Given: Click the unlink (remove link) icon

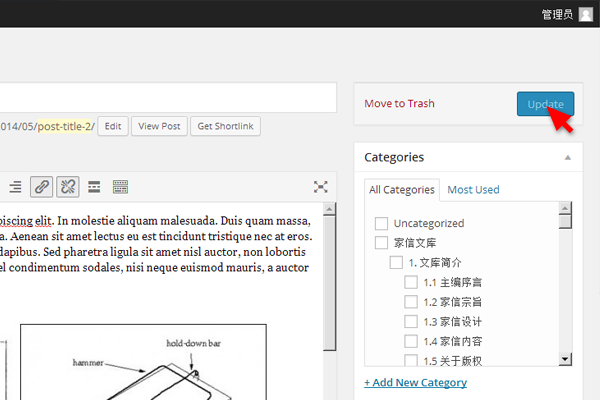Looking at the screenshot, I should 68,187.
